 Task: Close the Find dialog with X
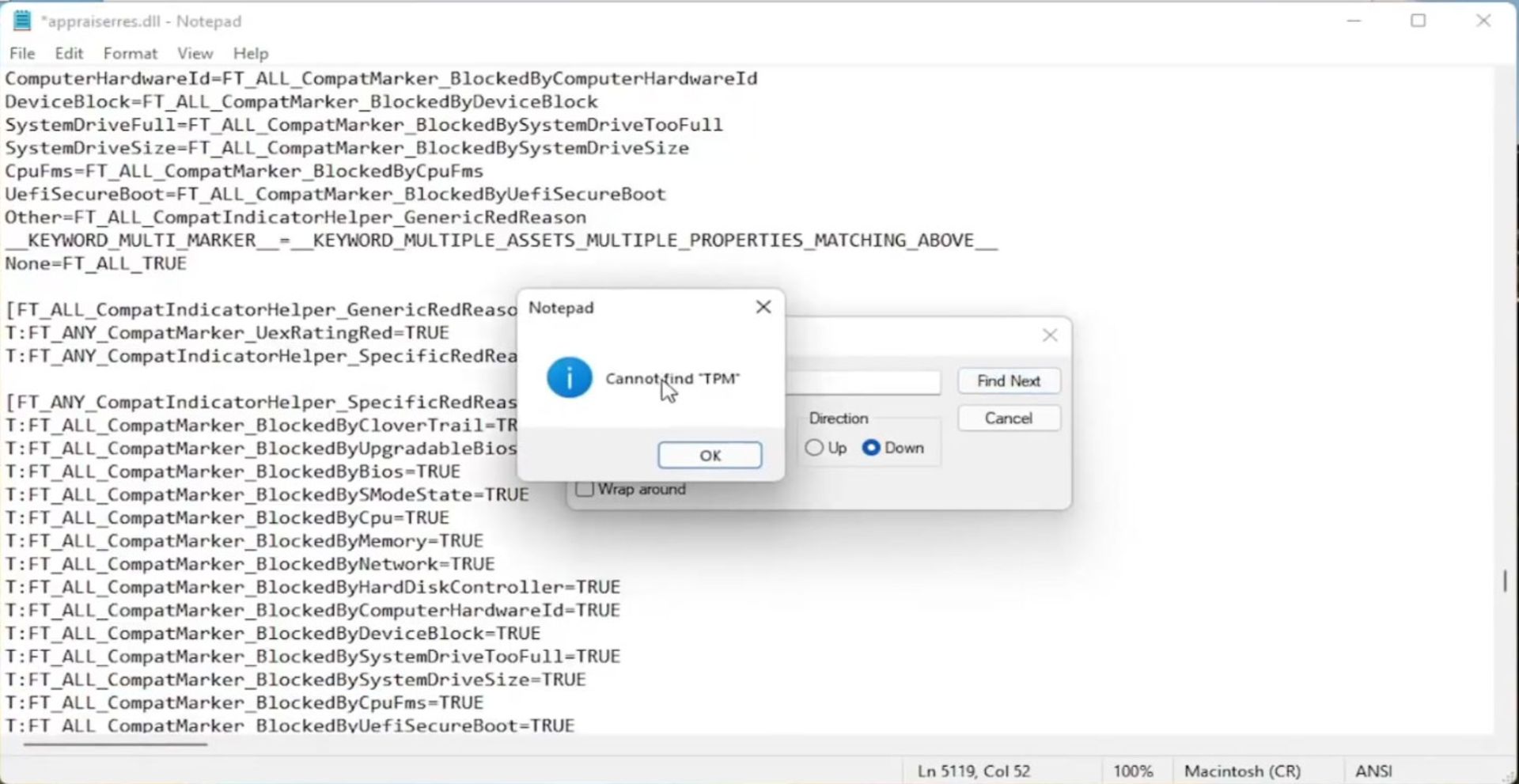pos(1049,335)
